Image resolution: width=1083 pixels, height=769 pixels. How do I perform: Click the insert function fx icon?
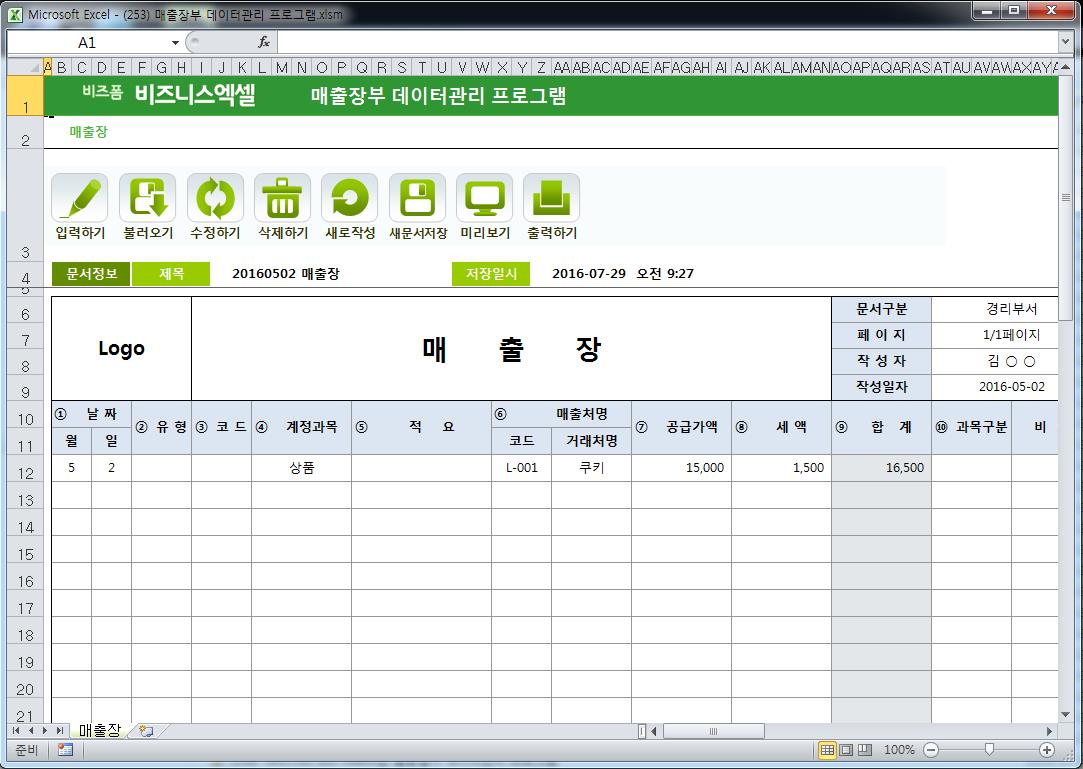pos(264,42)
